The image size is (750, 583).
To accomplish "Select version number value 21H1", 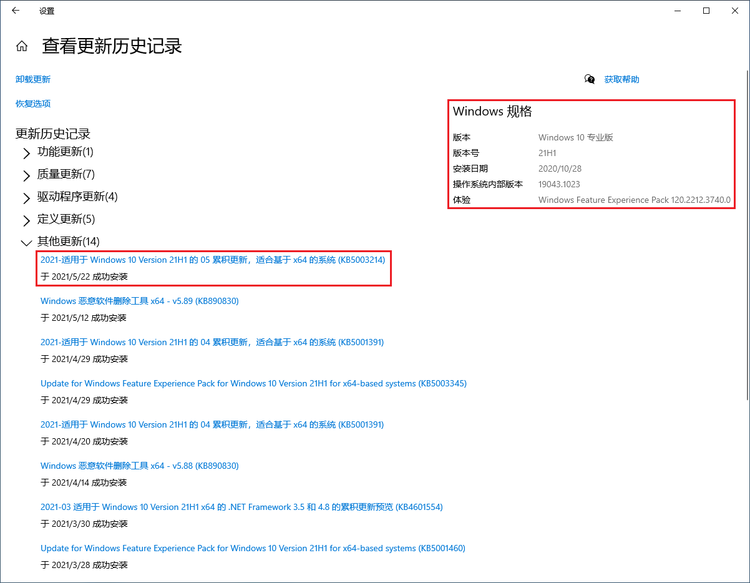I will click(x=547, y=153).
